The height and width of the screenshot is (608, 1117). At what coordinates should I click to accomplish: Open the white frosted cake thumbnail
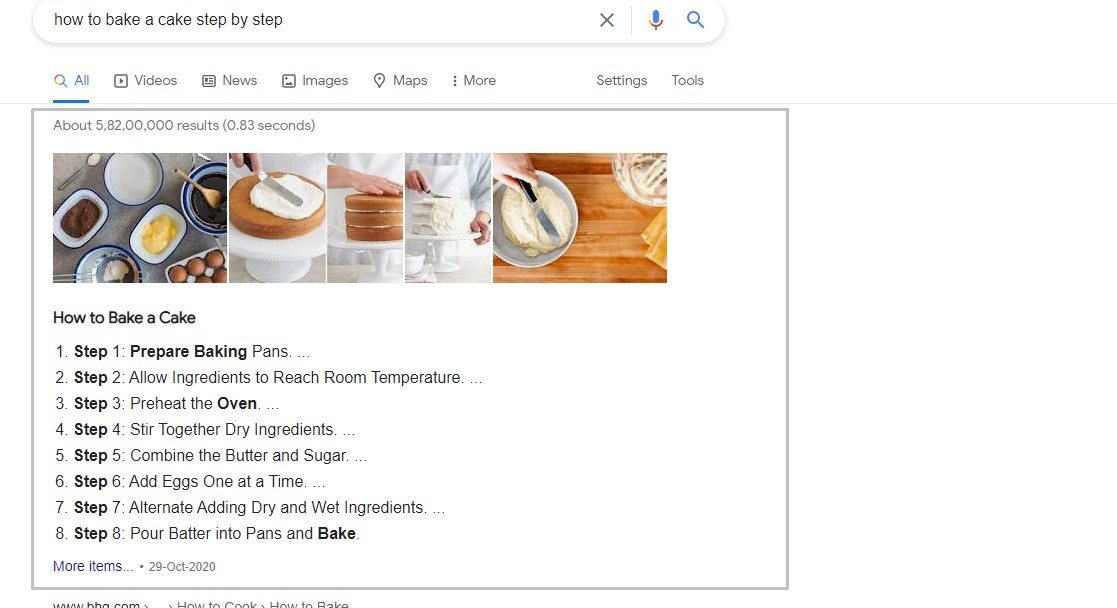tap(448, 218)
